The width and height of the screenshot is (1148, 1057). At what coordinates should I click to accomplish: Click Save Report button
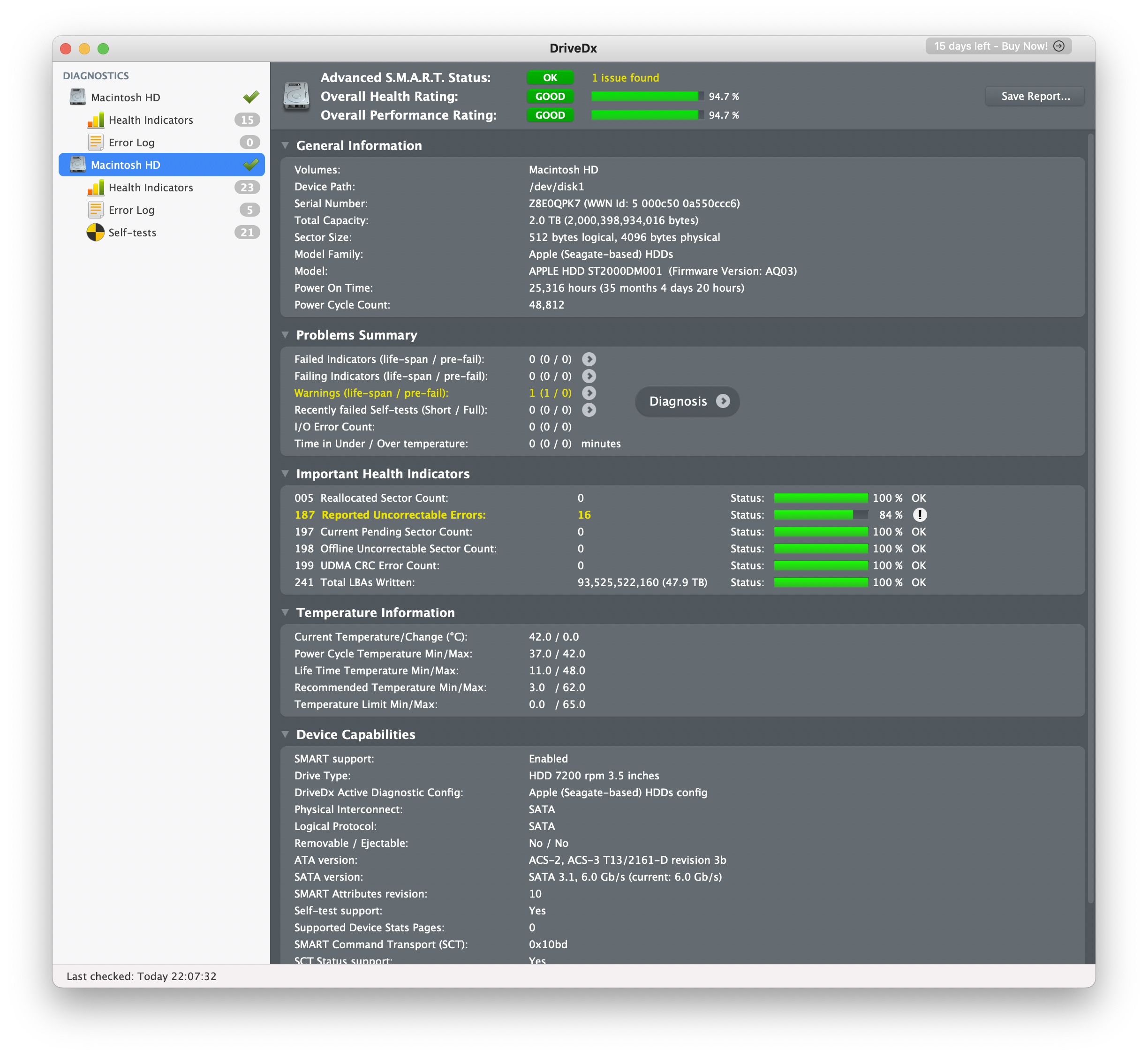tap(1034, 96)
